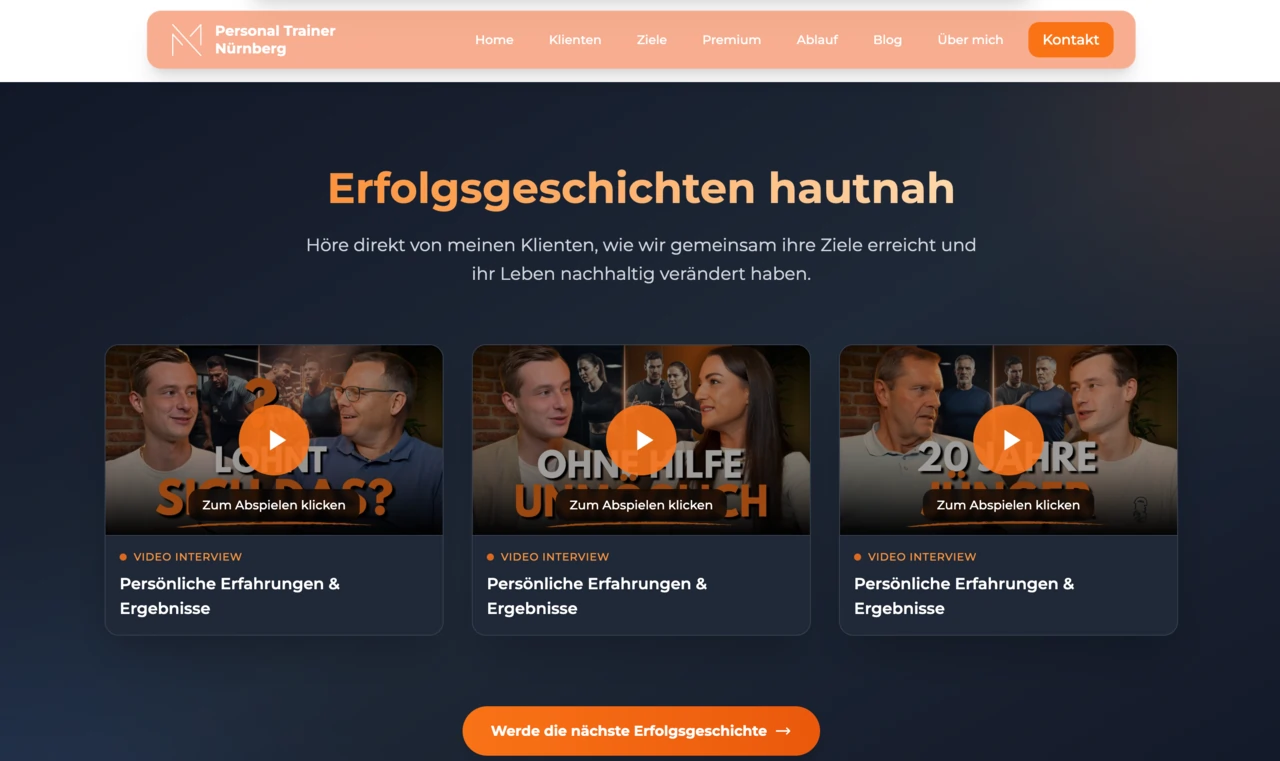
Task: Open the Blog page
Action: coord(887,40)
